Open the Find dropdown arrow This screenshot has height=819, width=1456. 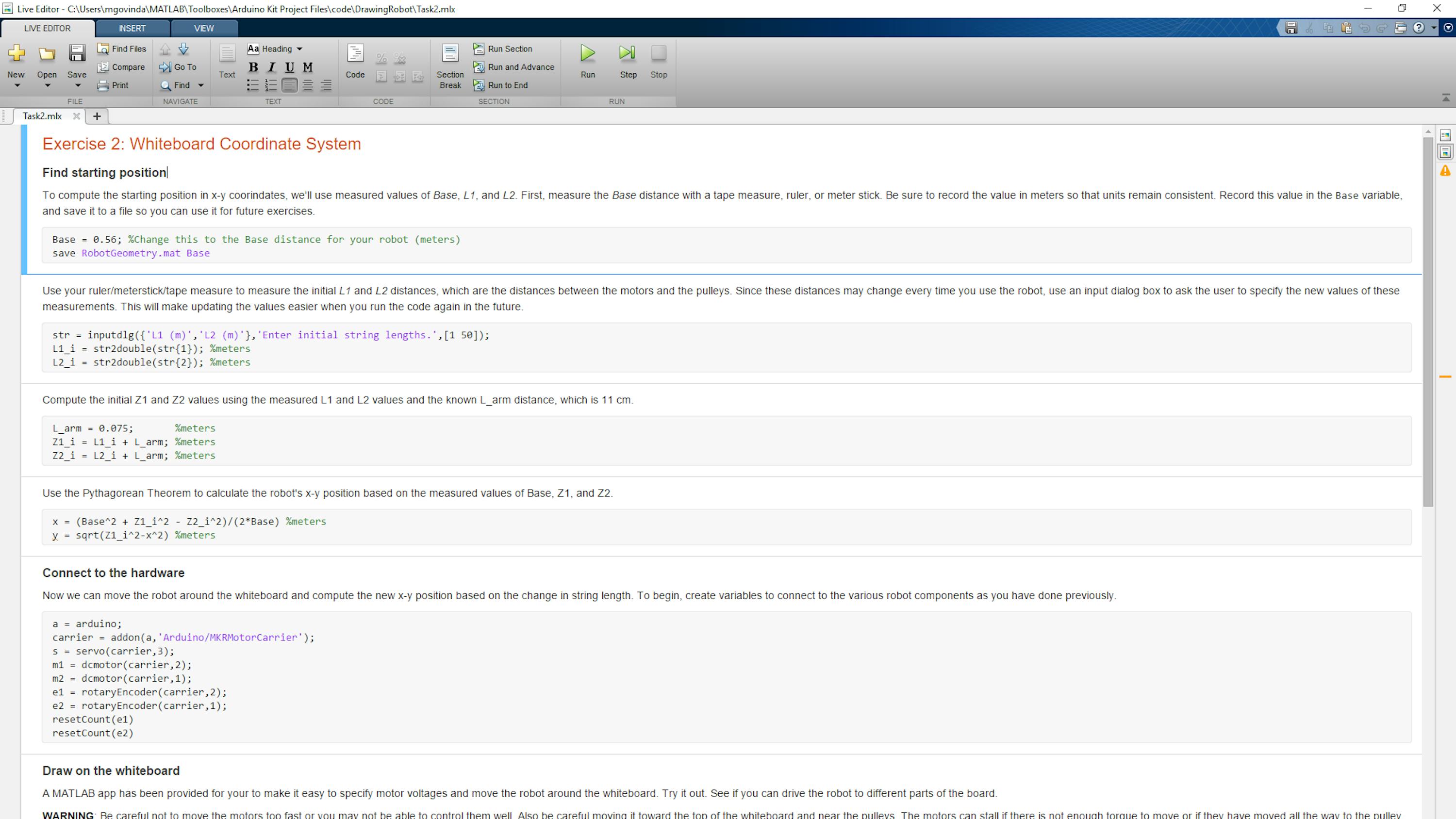pos(200,85)
